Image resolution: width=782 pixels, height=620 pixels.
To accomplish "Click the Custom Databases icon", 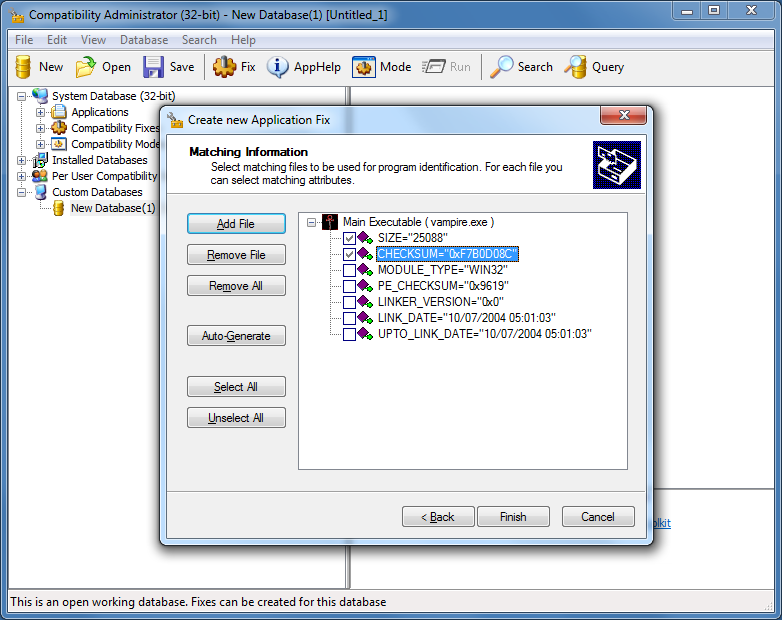I will (x=40, y=192).
